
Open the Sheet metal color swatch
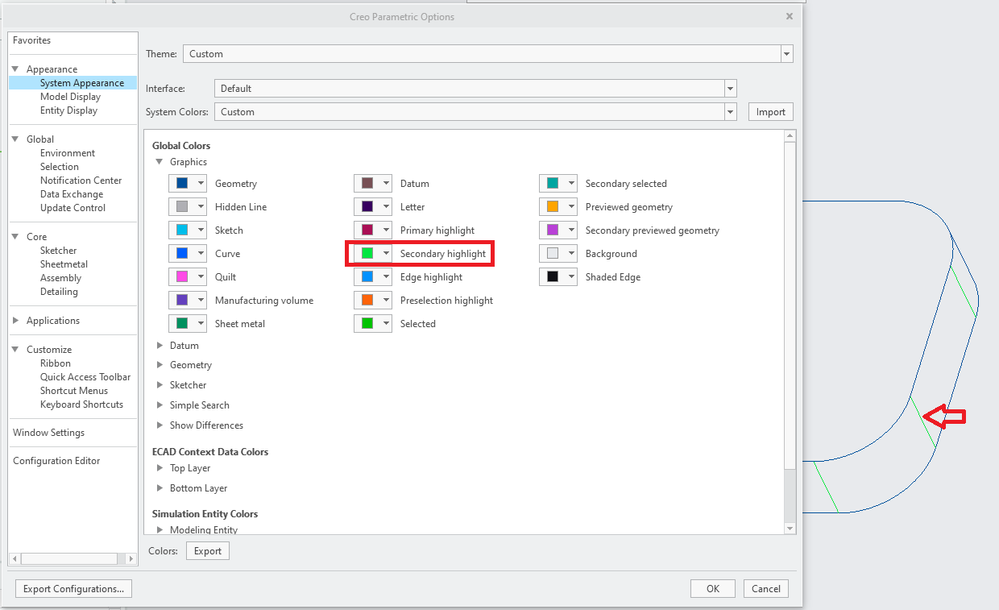[187, 324]
